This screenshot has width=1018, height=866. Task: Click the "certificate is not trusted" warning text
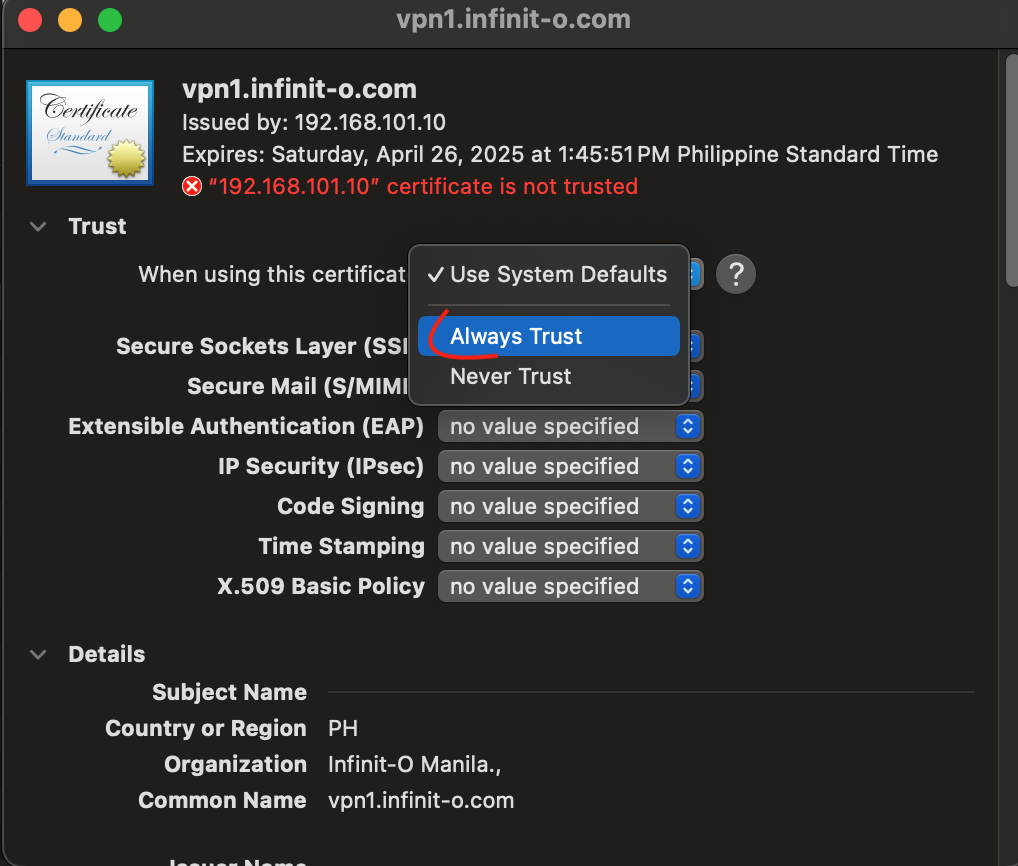click(423, 187)
